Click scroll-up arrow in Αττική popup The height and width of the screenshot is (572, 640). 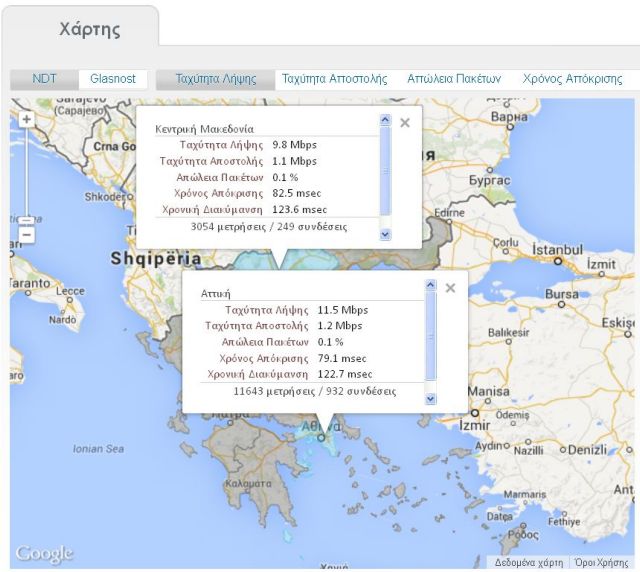coord(430,285)
